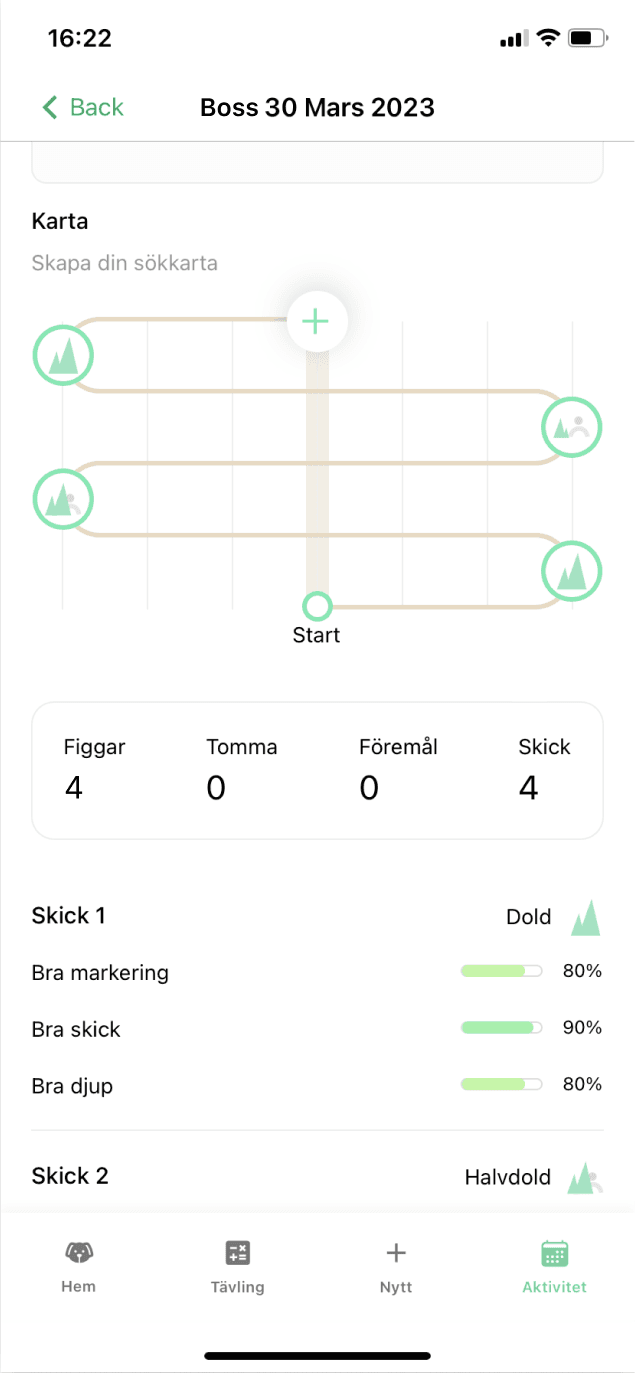Tap the Start point circle on map
The height and width of the screenshot is (1373, 635).
click(317, 606)
